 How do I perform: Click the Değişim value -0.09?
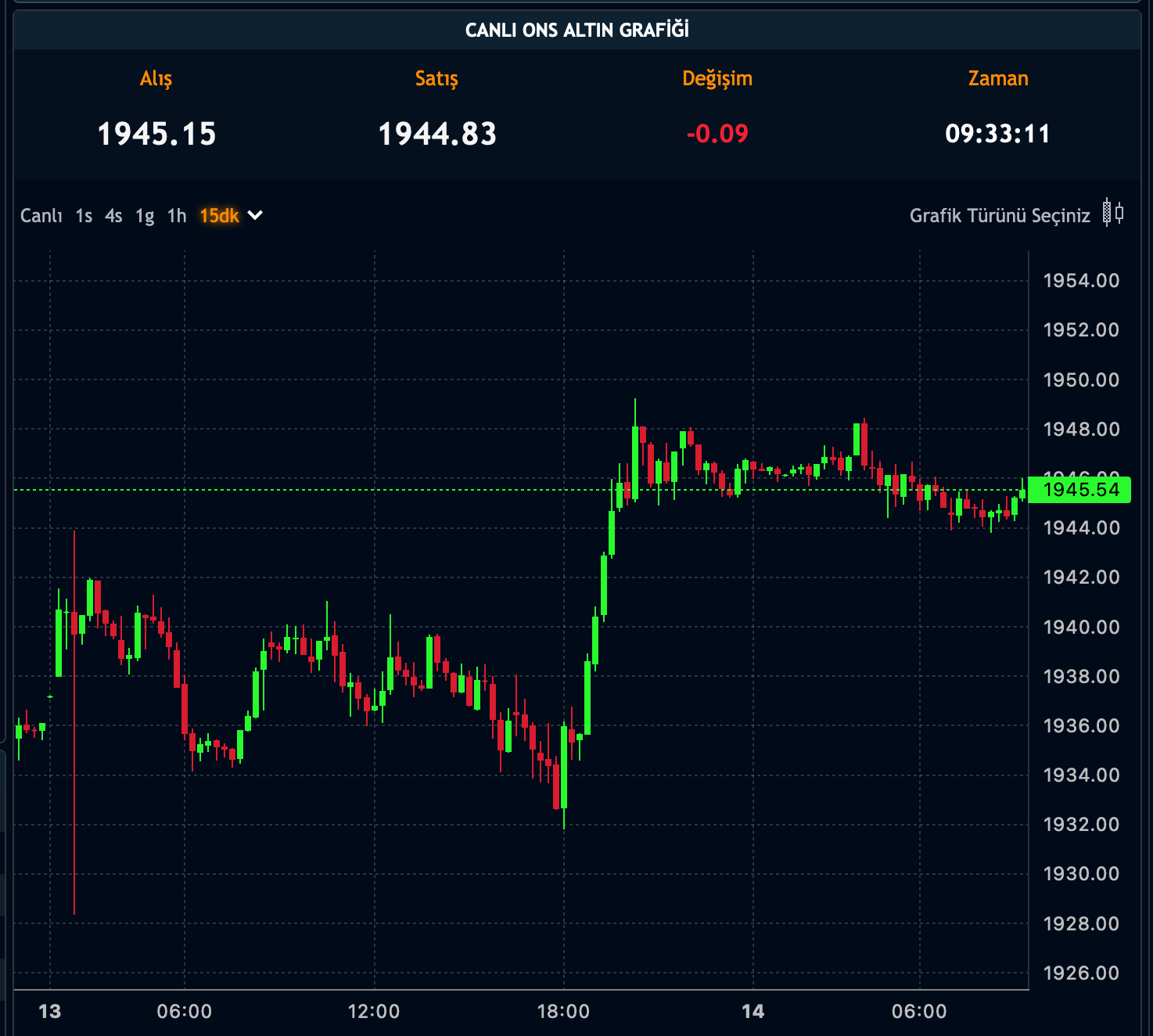click(x=717, y=134)
